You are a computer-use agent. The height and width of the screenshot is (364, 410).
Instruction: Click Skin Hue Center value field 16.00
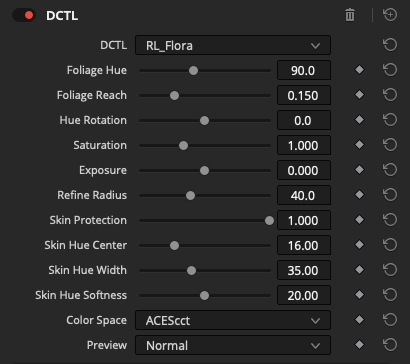(x=304, y=245)
